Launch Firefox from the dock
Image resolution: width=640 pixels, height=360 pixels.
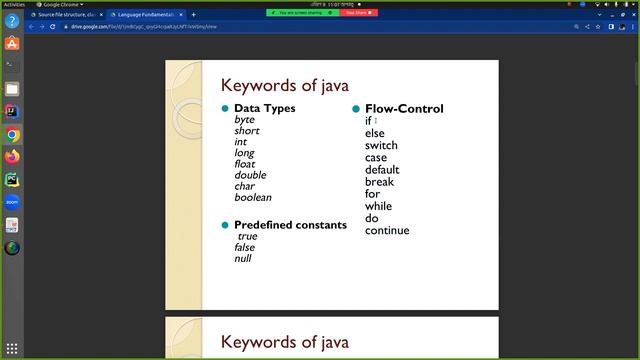pos(12,157)
